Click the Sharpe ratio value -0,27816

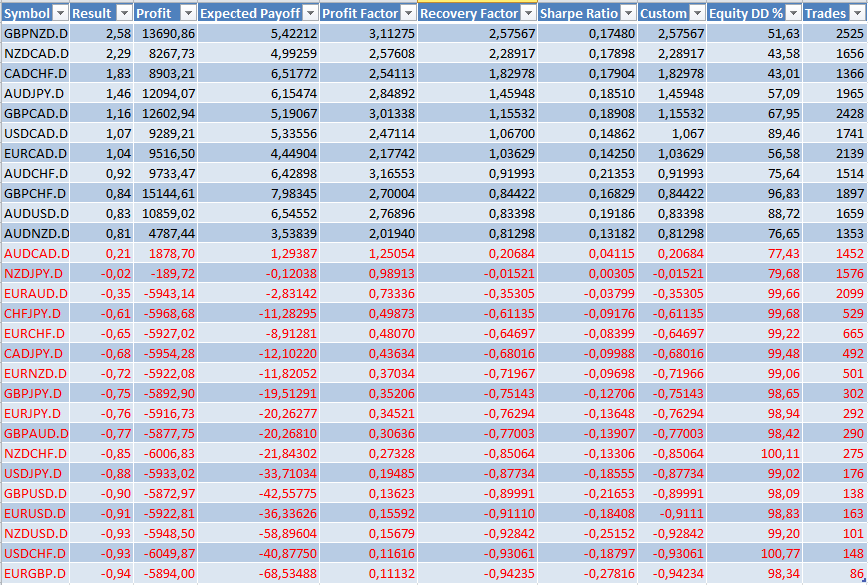pos(609,573)
